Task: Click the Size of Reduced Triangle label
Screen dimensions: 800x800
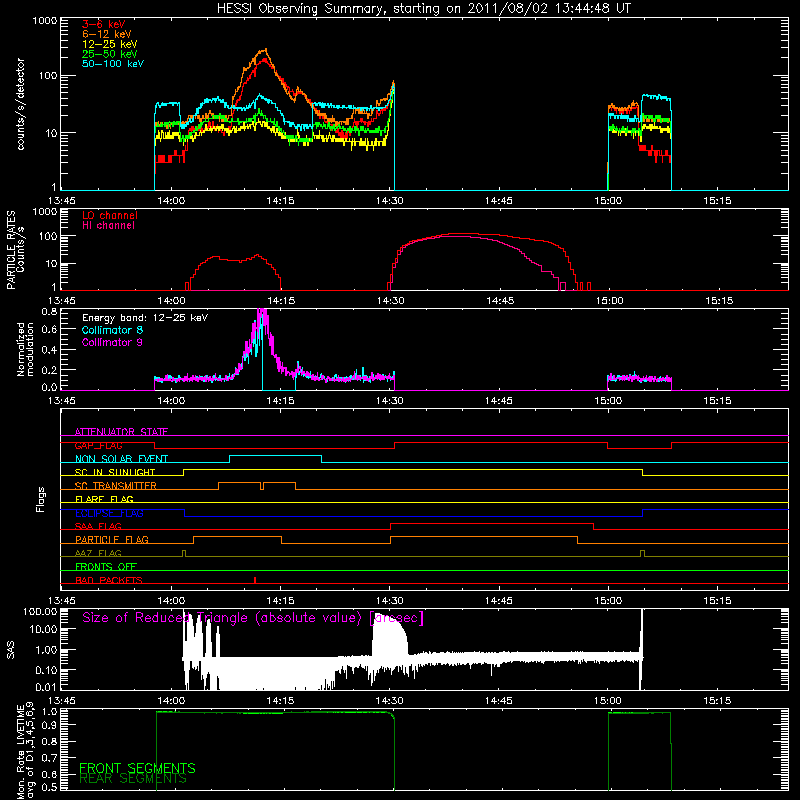Action: [253, 618]
